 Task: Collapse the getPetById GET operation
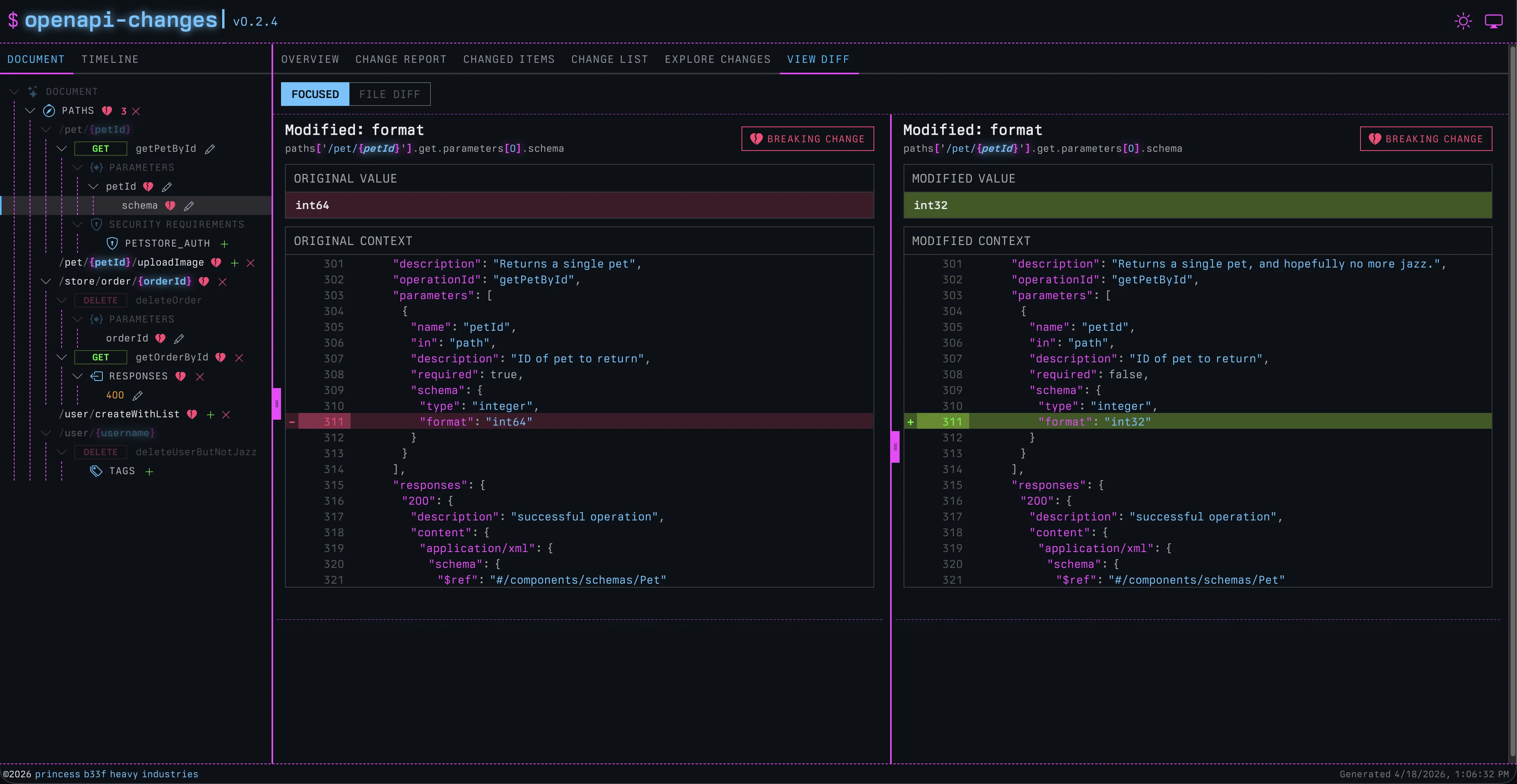62,148
